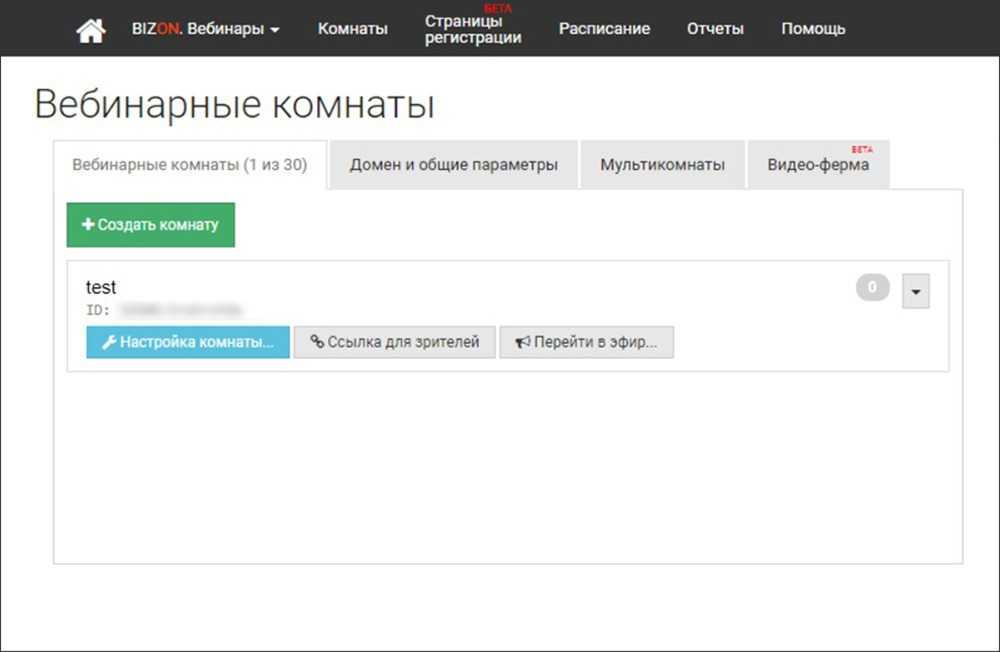Click the megaphone icon to go on air
This screenshot has height=652, width=1000.
coord(522,342)
